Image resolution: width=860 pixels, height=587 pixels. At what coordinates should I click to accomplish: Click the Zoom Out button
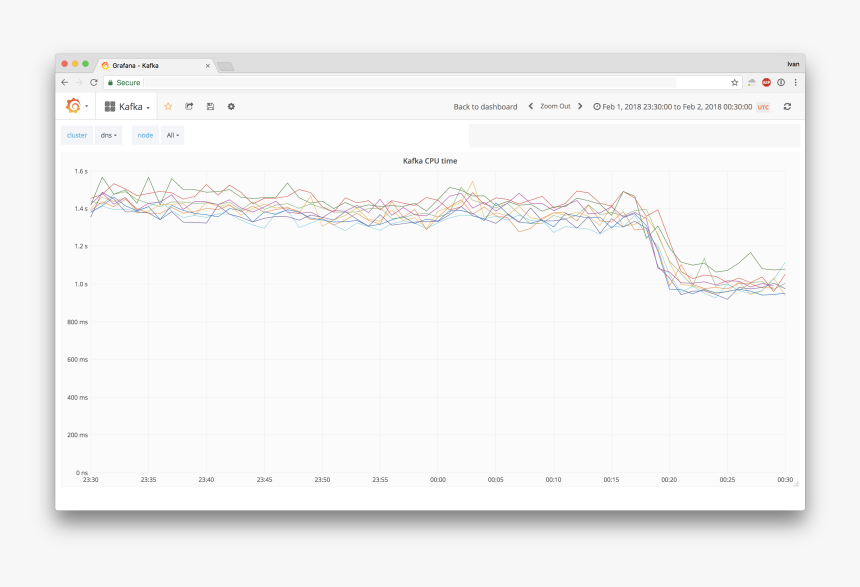coord(555,106)
